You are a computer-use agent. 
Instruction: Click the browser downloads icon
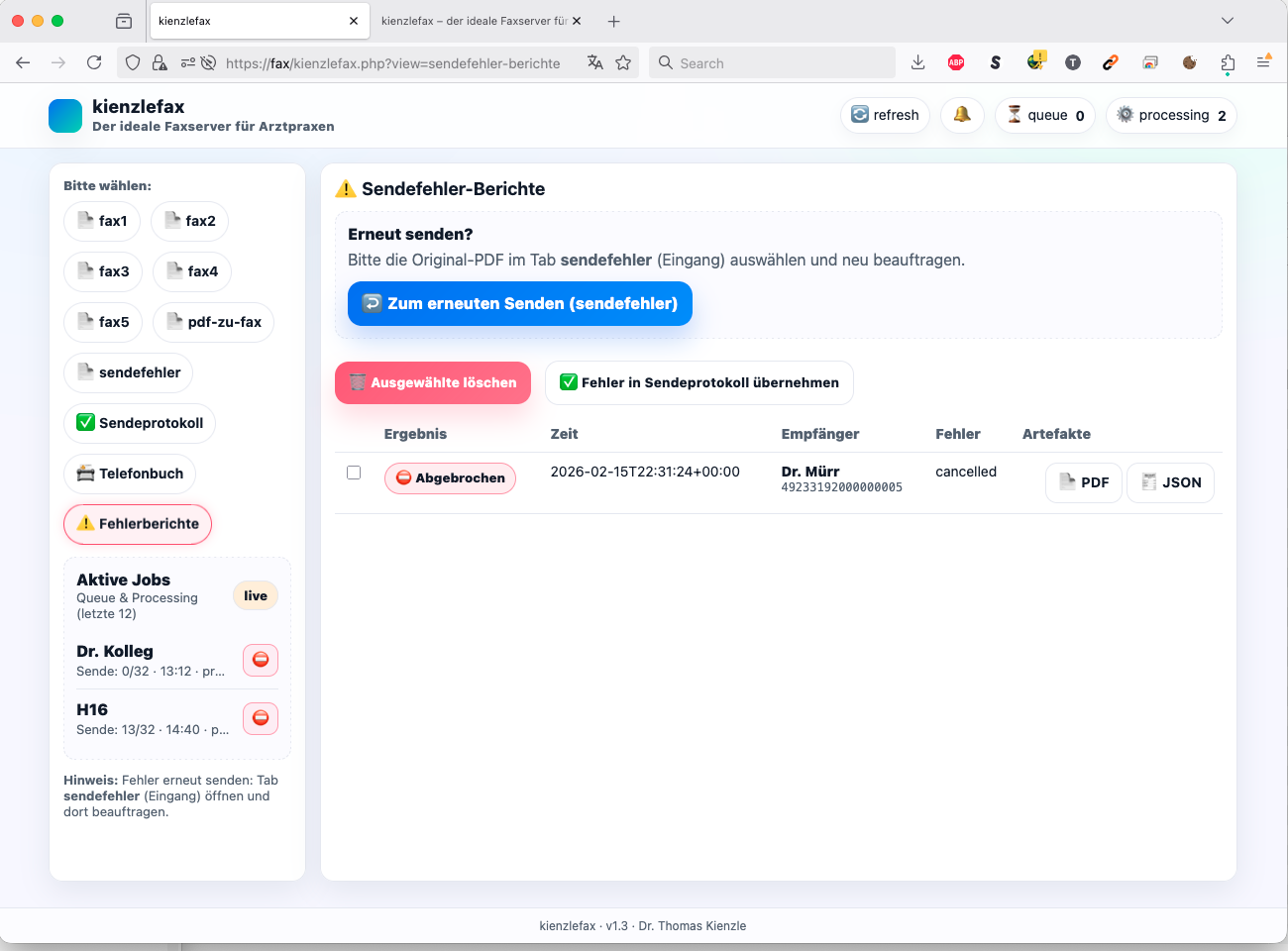coord(918,62)
